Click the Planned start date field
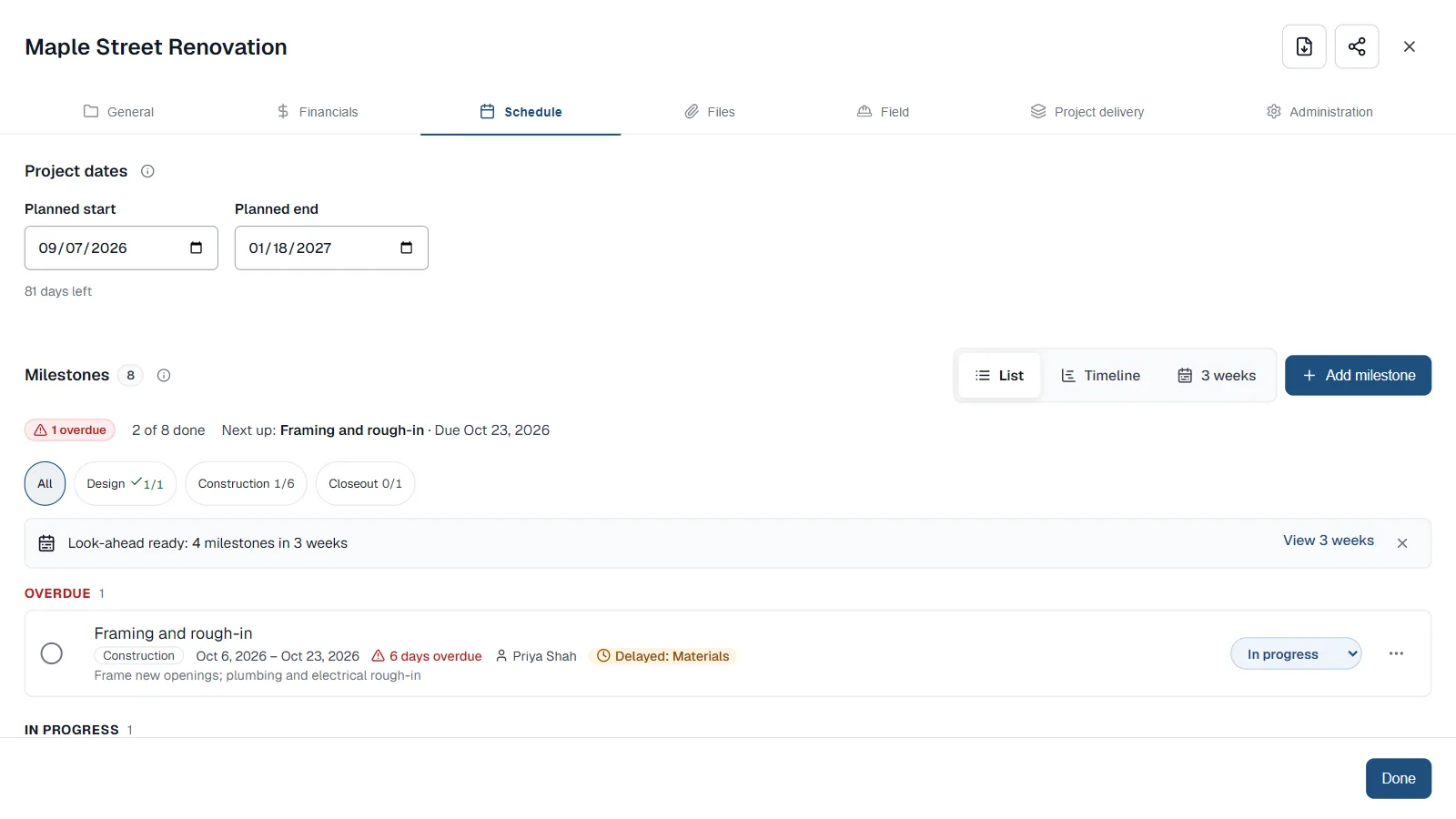 click(121, 248)
